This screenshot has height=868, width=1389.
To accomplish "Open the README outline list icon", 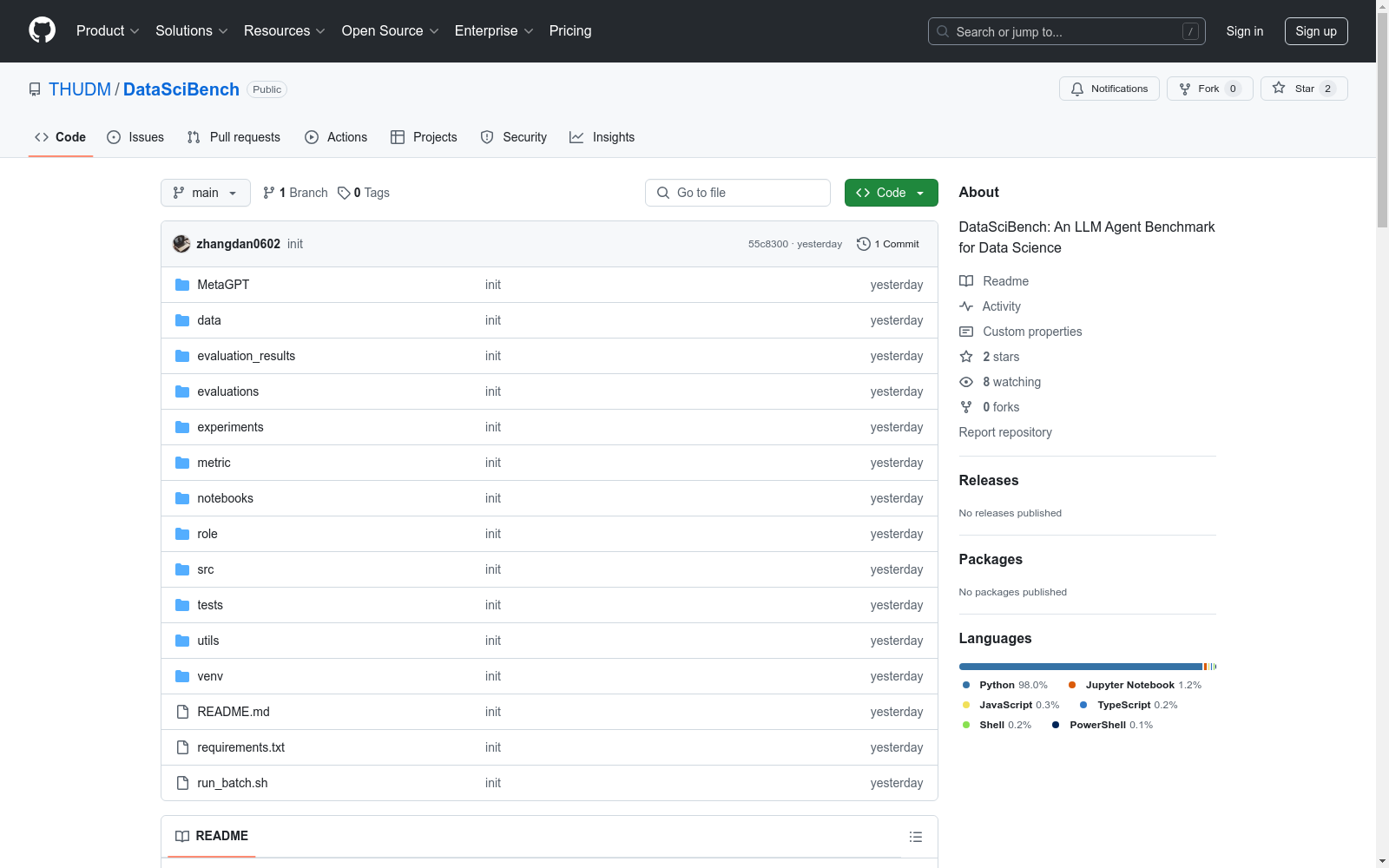I will [x=916, y=837].
